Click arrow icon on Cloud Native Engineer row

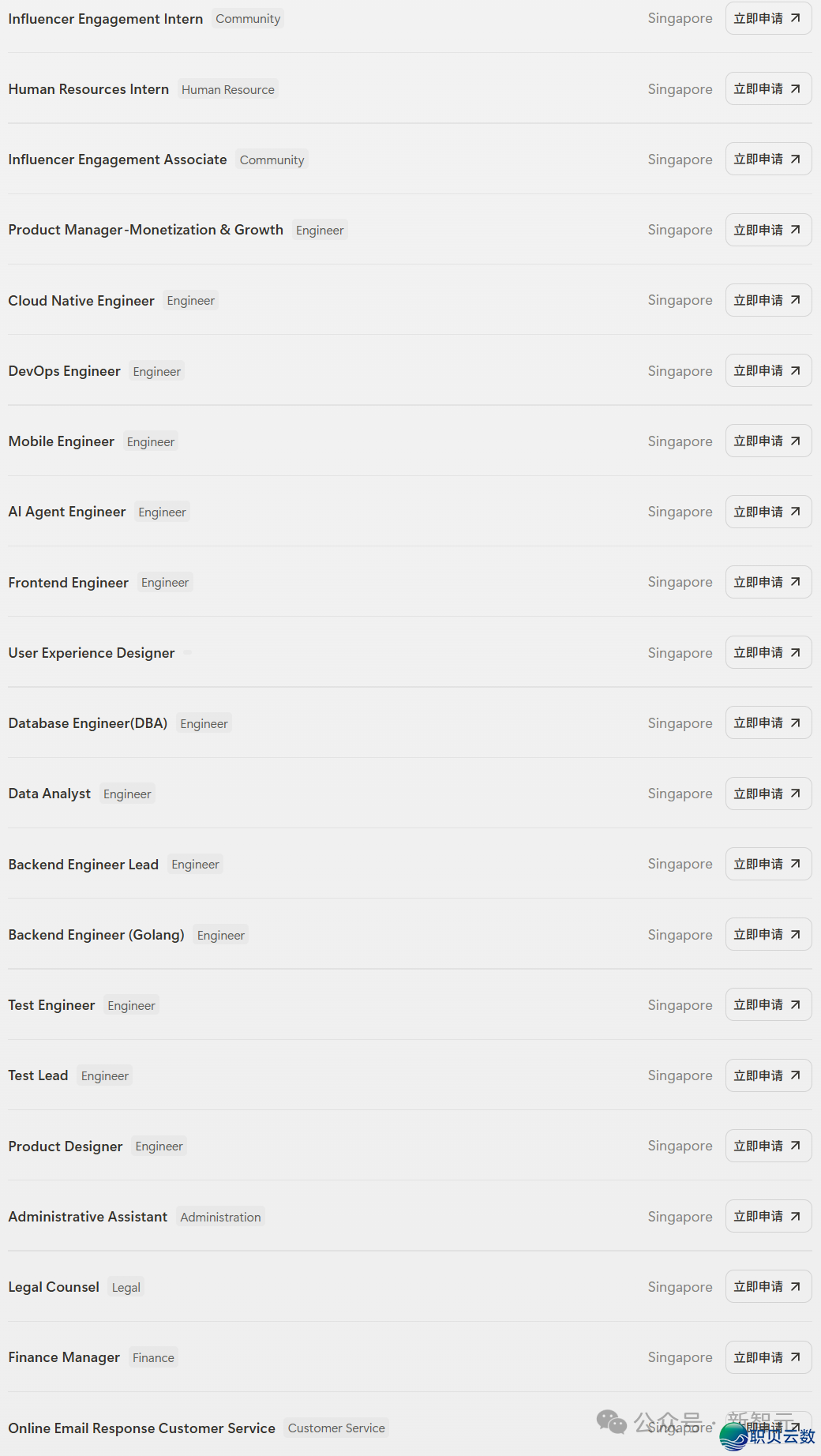tap(795, 300)
